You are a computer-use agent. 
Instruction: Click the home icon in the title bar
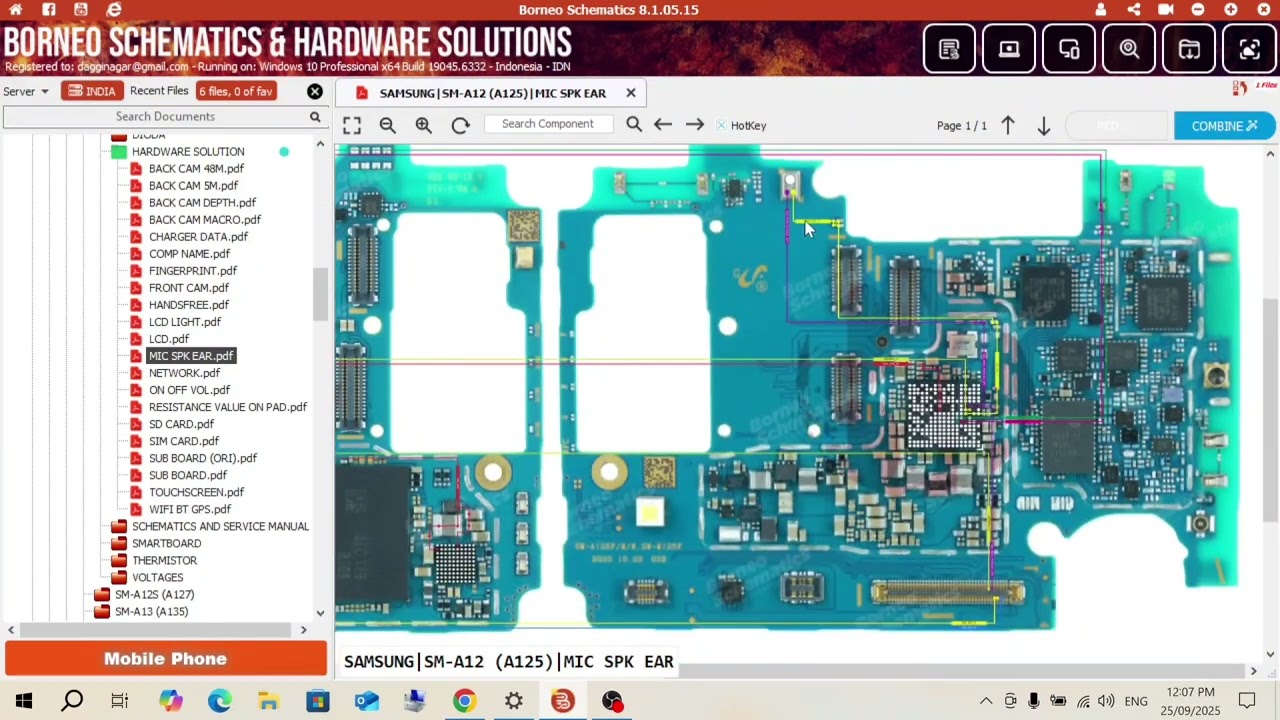pos(16,9)
